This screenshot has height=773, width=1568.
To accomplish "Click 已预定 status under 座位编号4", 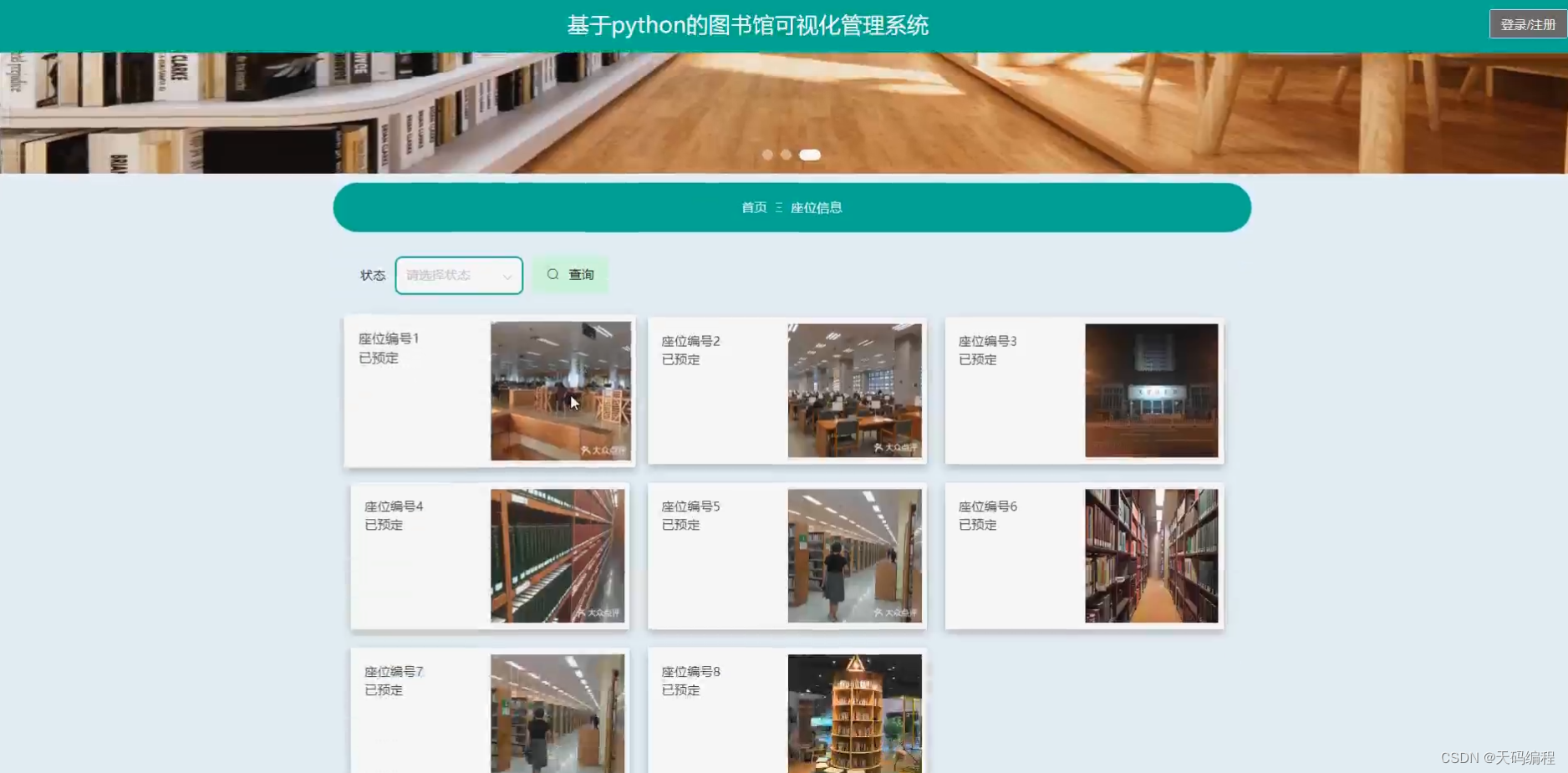I will click(384, 525).
